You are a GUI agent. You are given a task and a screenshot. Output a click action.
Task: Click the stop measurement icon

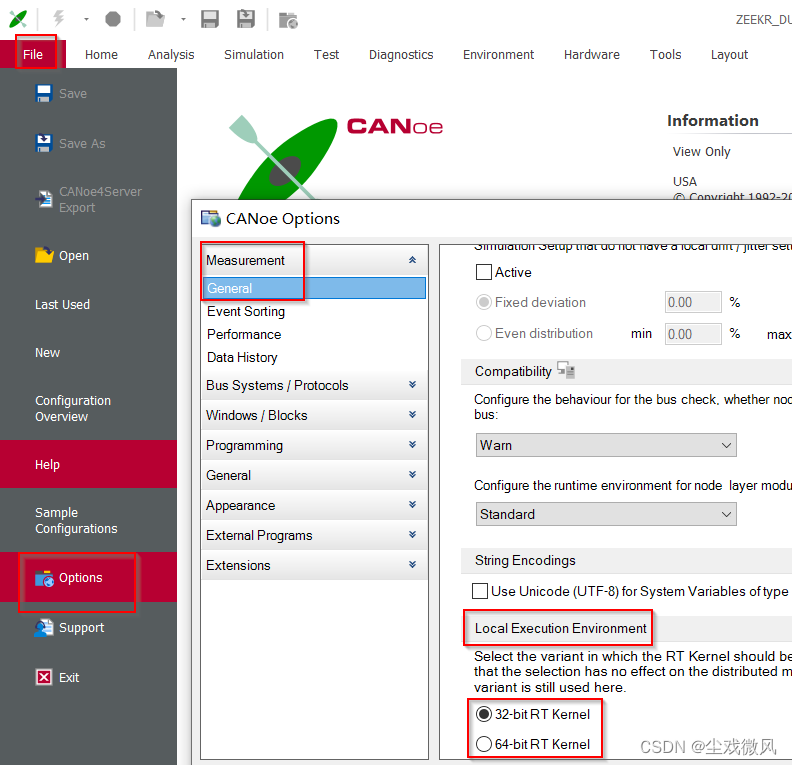point(113,20)
